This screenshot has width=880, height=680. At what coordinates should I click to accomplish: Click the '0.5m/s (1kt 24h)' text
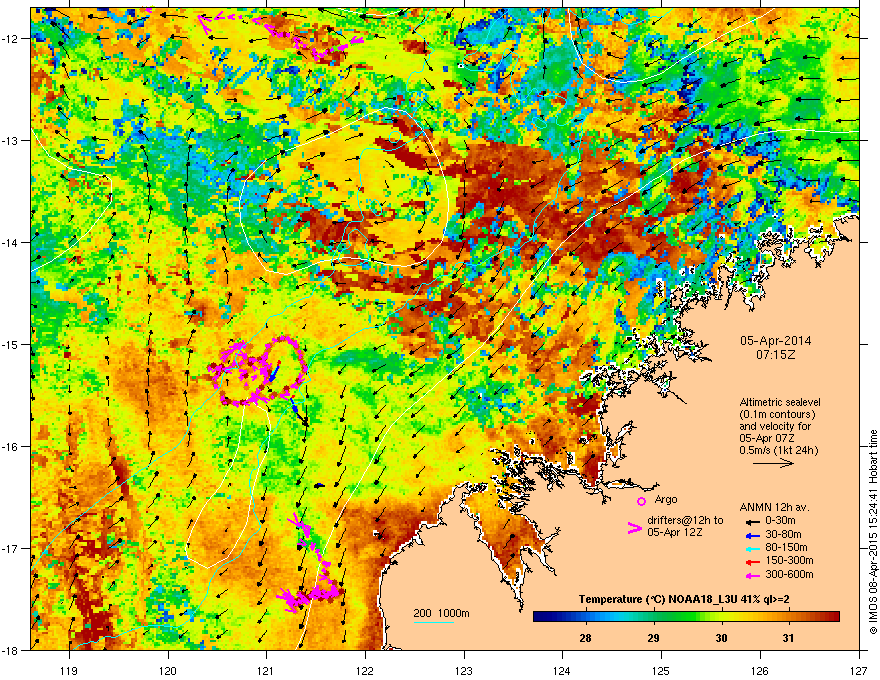pos(778,450)
